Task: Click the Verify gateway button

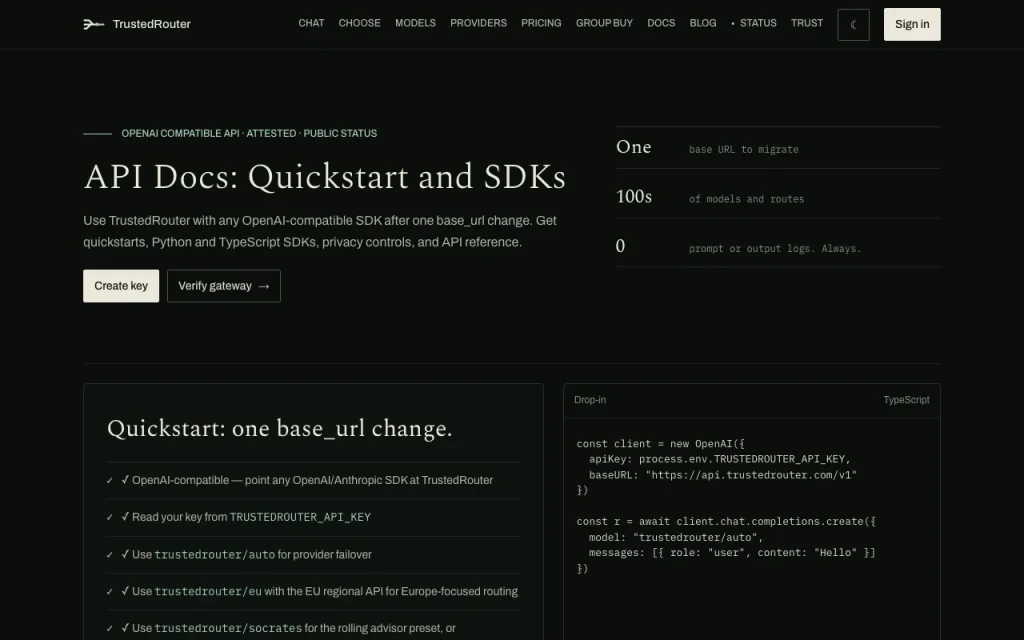Action: click(x=223, y=286)
